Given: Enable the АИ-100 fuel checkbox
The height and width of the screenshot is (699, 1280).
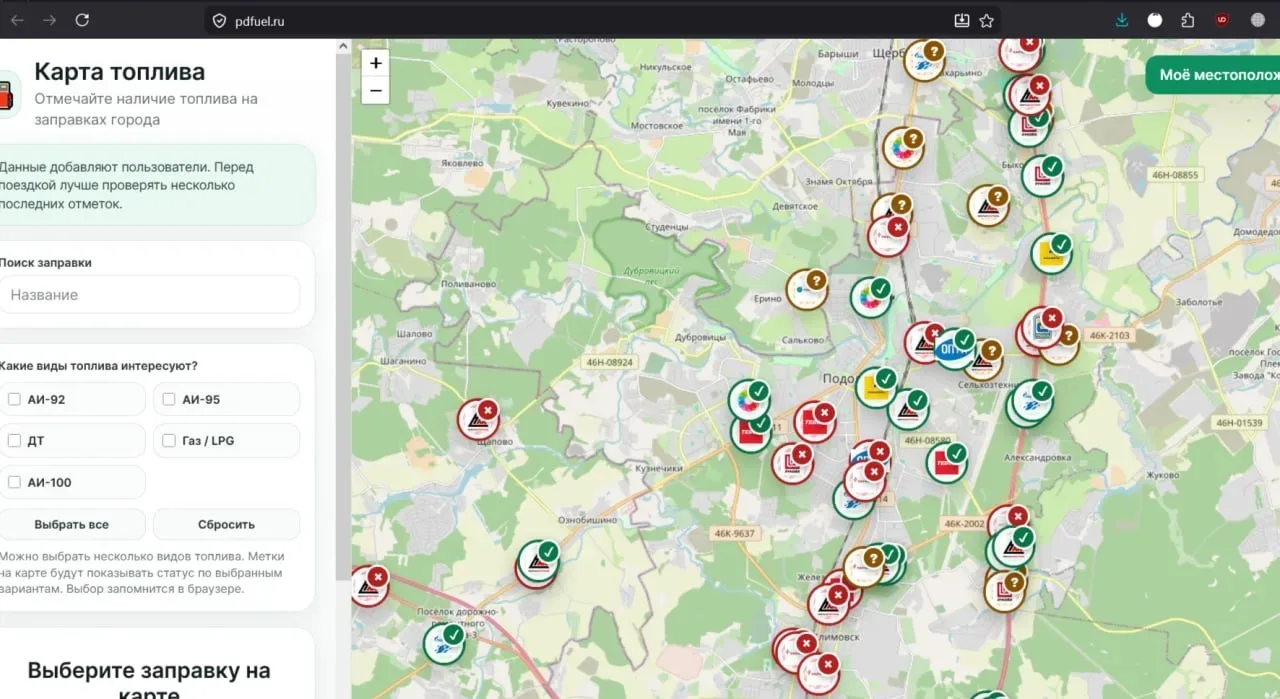Looking at the screenshot, I should (x=15, y=482).
